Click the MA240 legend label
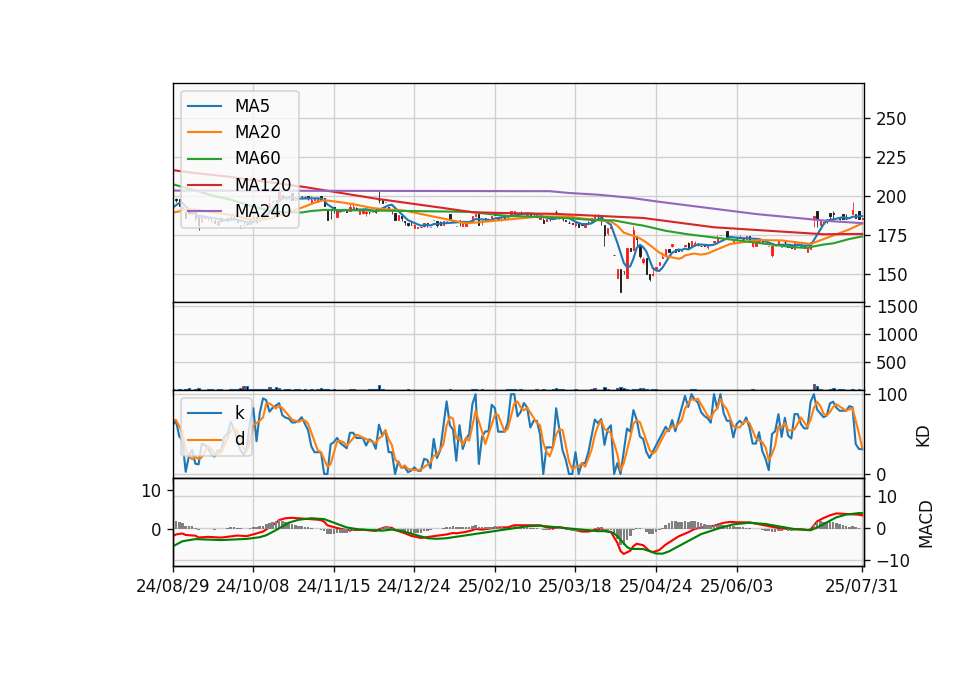The image size is (960, 690). point(263,211)
